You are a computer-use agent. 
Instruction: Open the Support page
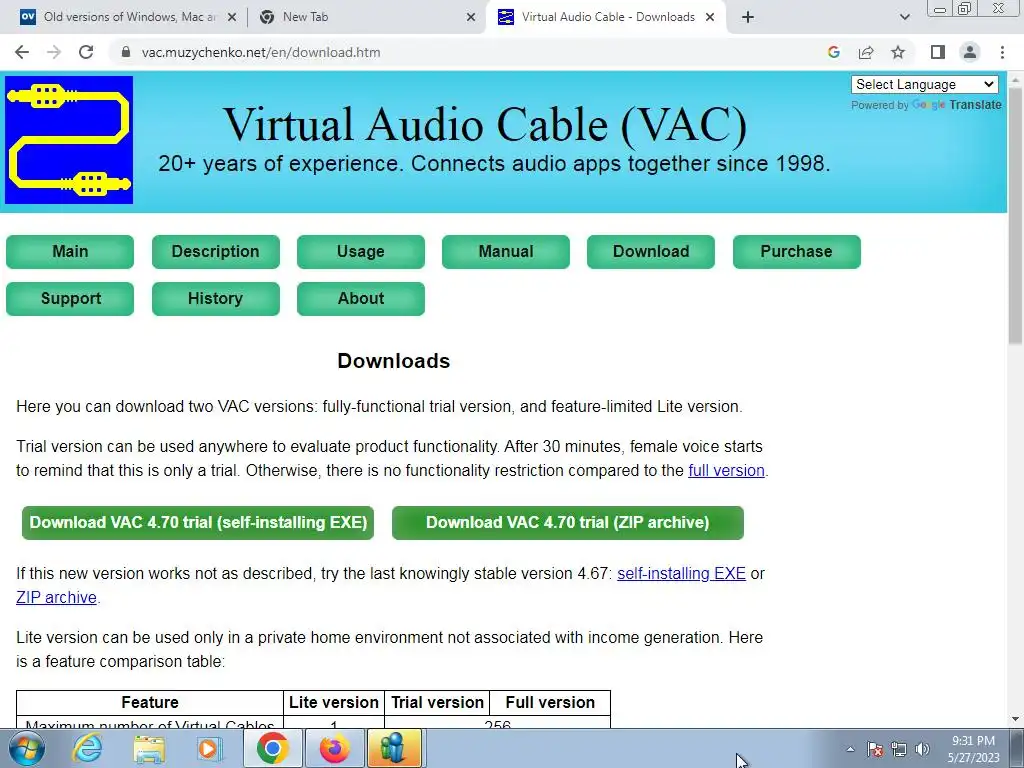[70, 298]
